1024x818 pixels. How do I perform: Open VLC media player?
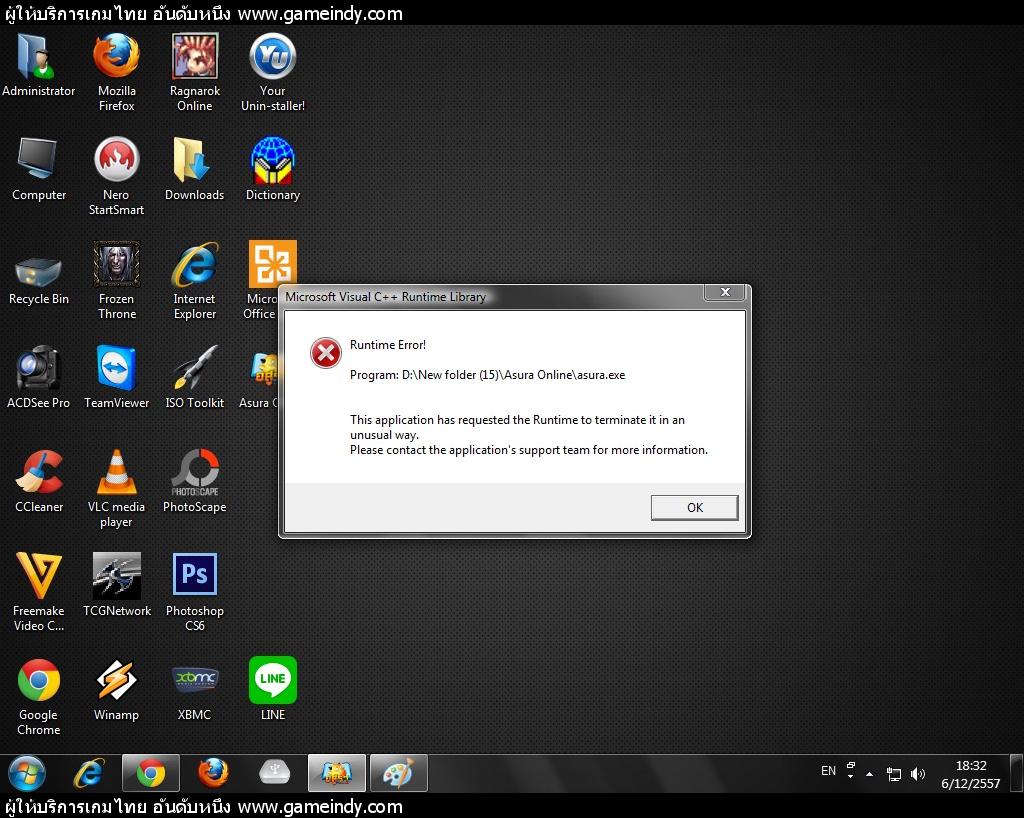click(x=116, y=488)
